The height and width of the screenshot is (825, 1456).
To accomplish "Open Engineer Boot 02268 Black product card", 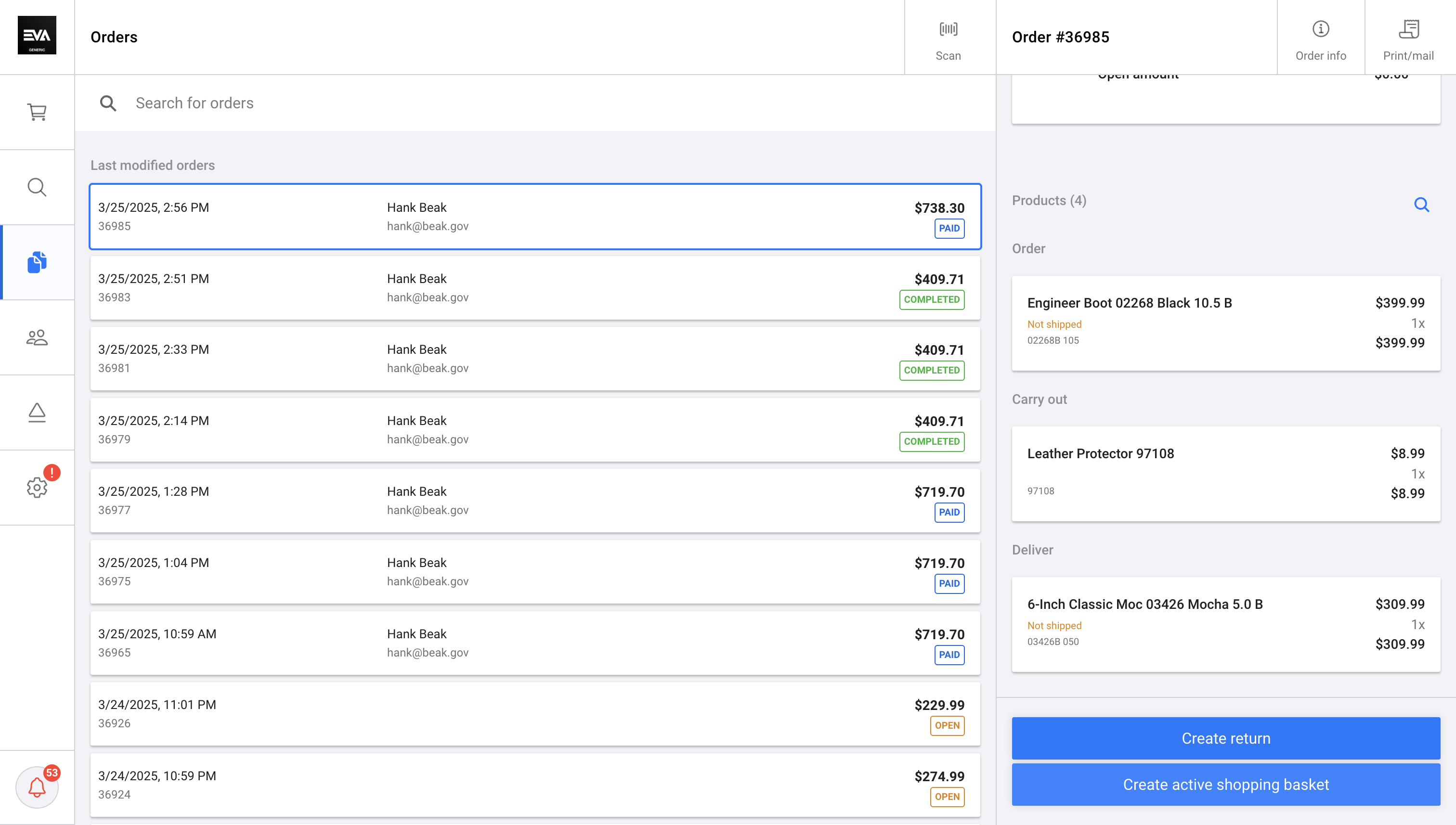I will [x=1225, y=323].
